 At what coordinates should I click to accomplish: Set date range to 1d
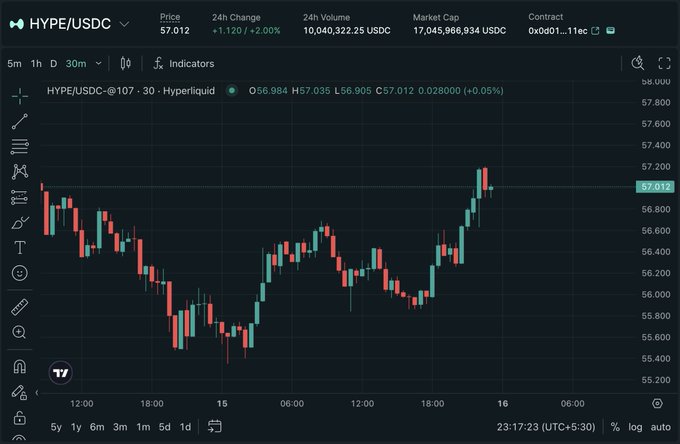[186, 427]
